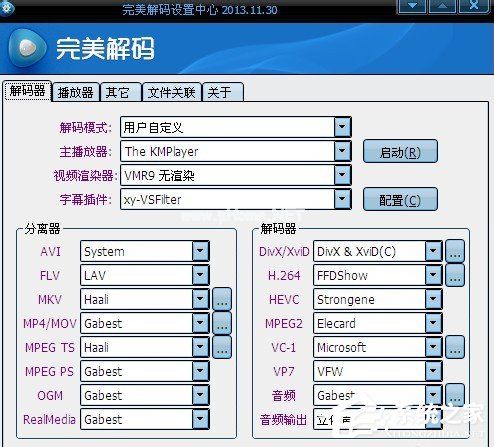Open the 字幕插件 dropdown arrow
Screen dimensions: 494x447
[342, 199]
